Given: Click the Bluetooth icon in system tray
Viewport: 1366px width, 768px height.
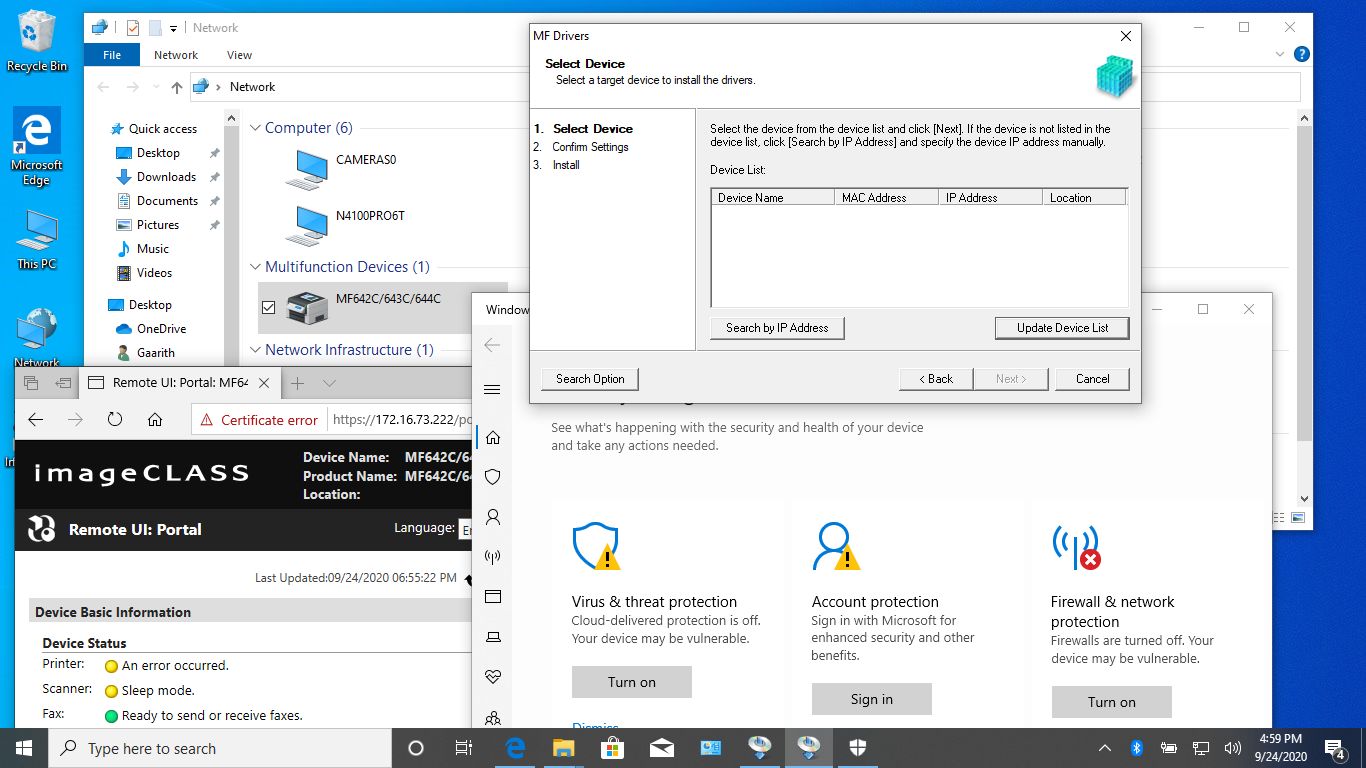Looking at the screenshot, I should pyautogui.click(x=1135, y=747).
